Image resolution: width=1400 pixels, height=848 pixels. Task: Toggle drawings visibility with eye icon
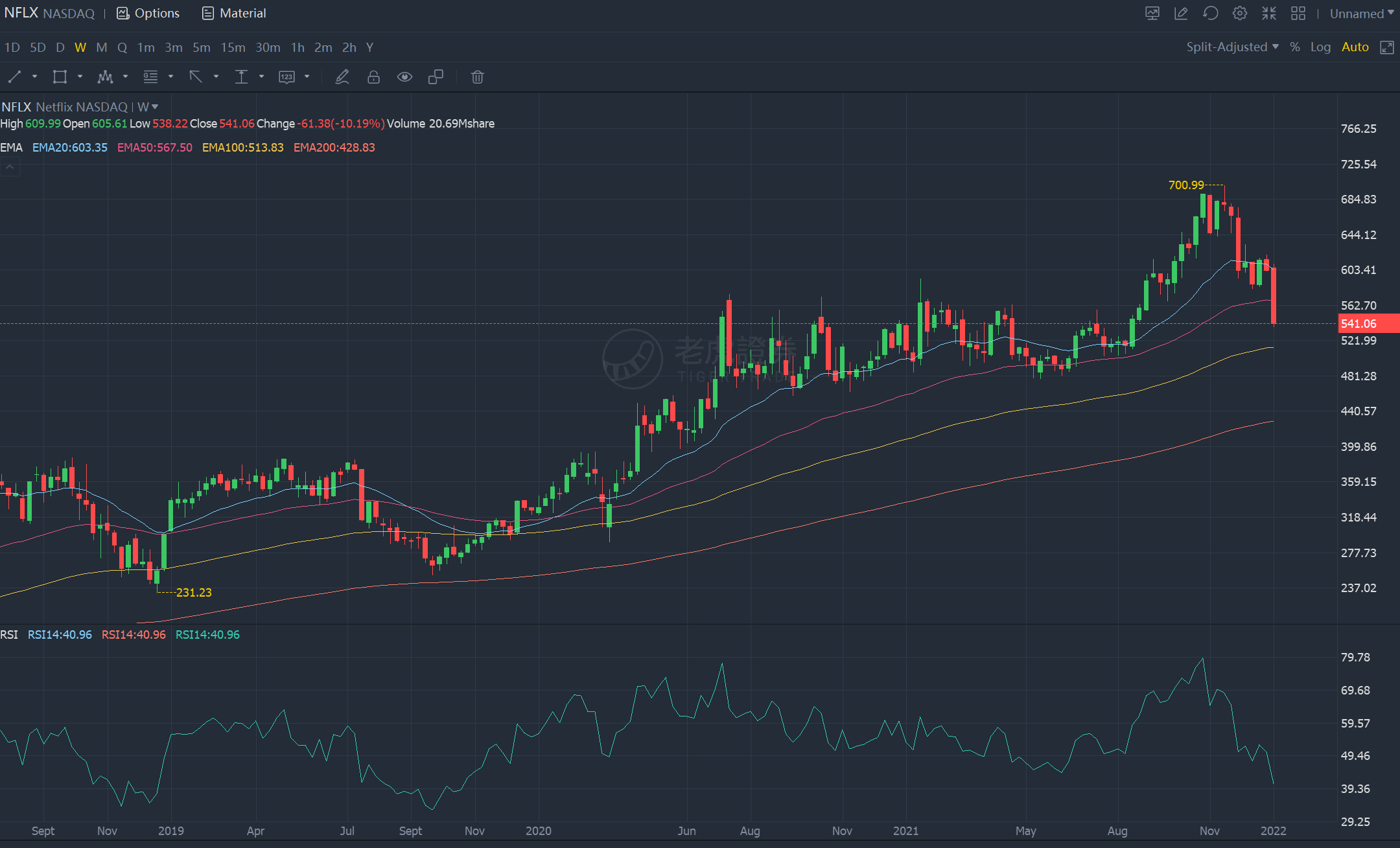point(404,77)
